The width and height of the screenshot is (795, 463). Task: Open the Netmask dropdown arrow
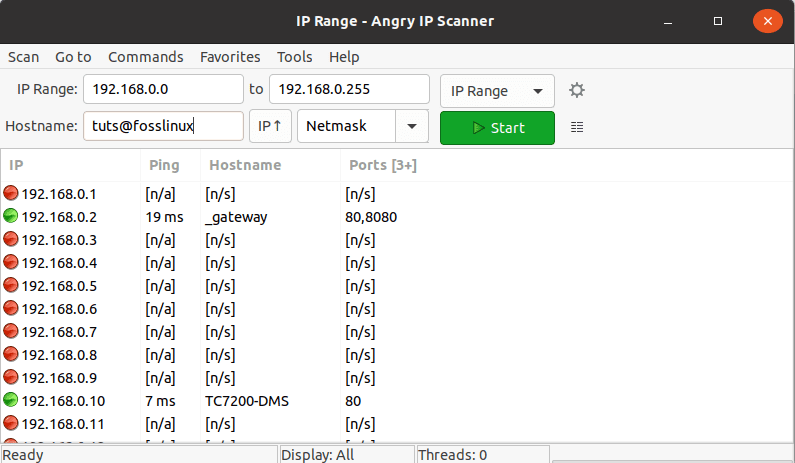point(412,126)
